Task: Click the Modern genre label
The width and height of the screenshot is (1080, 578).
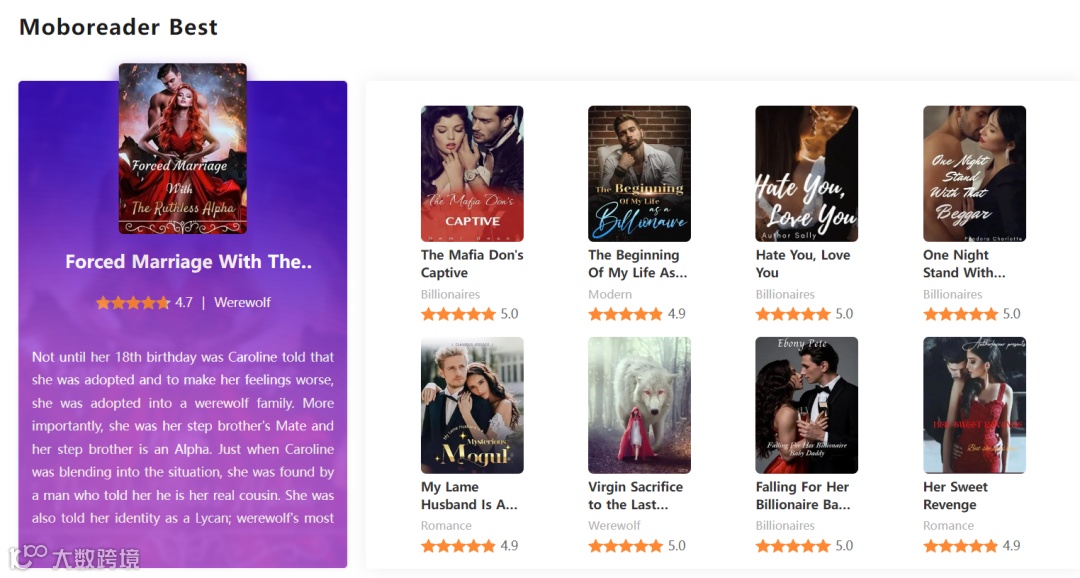Action: click(x=610, y=294)
